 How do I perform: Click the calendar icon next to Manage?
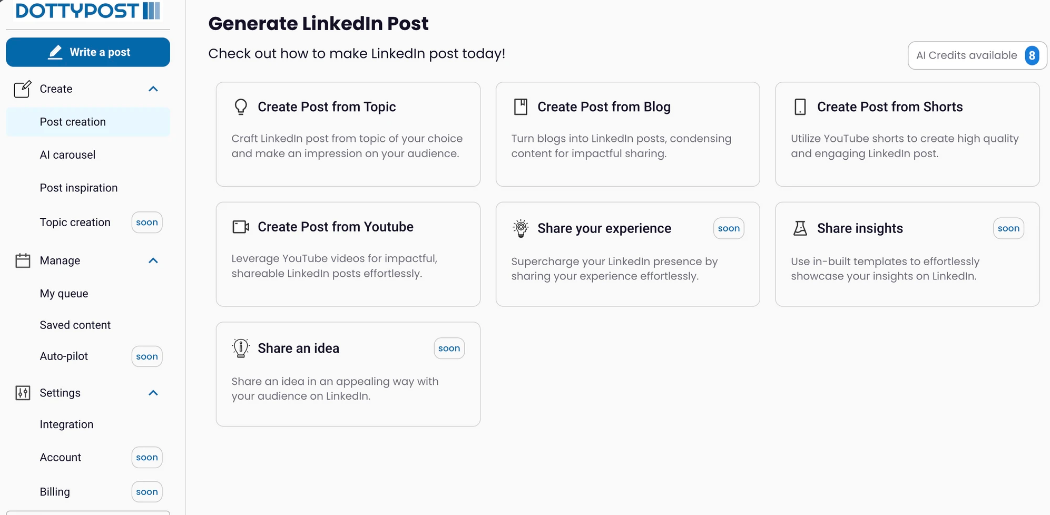click(22, 260)
